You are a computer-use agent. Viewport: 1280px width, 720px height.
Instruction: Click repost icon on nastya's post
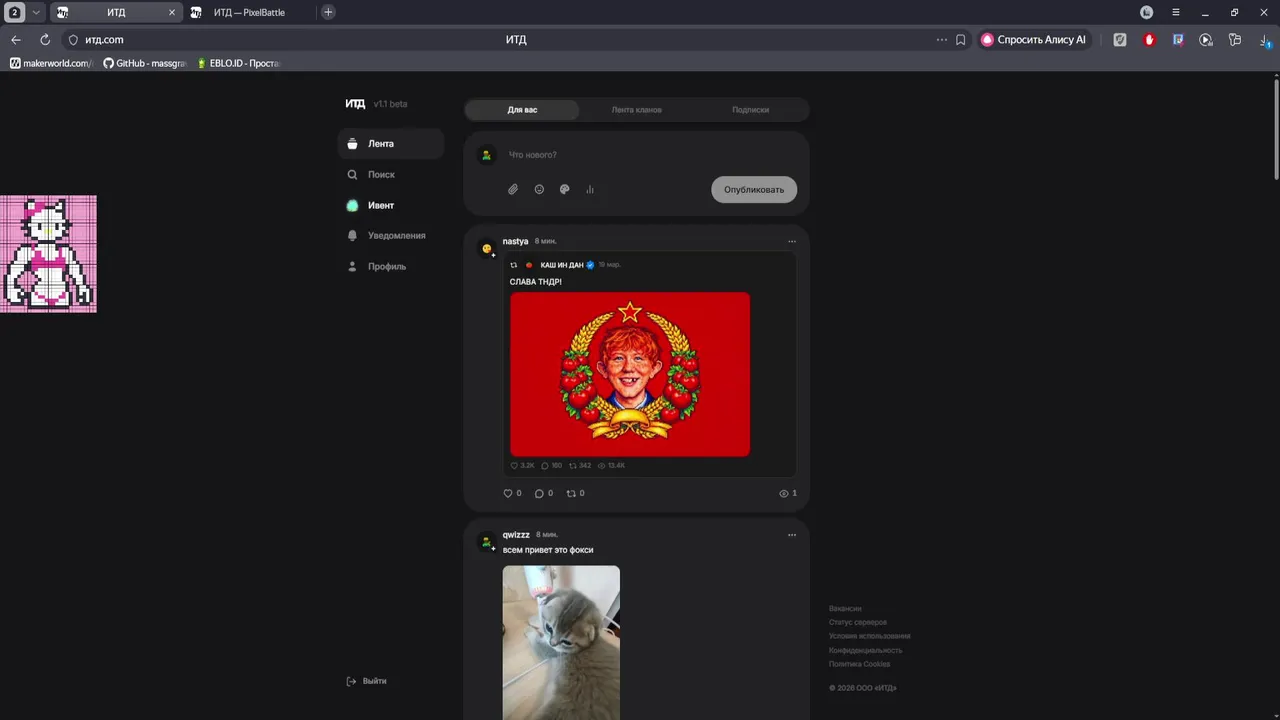571,493
